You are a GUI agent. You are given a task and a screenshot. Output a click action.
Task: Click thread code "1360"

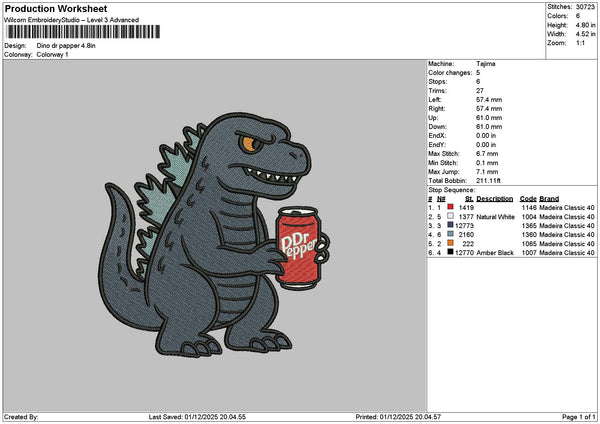[x=529, y=235]
